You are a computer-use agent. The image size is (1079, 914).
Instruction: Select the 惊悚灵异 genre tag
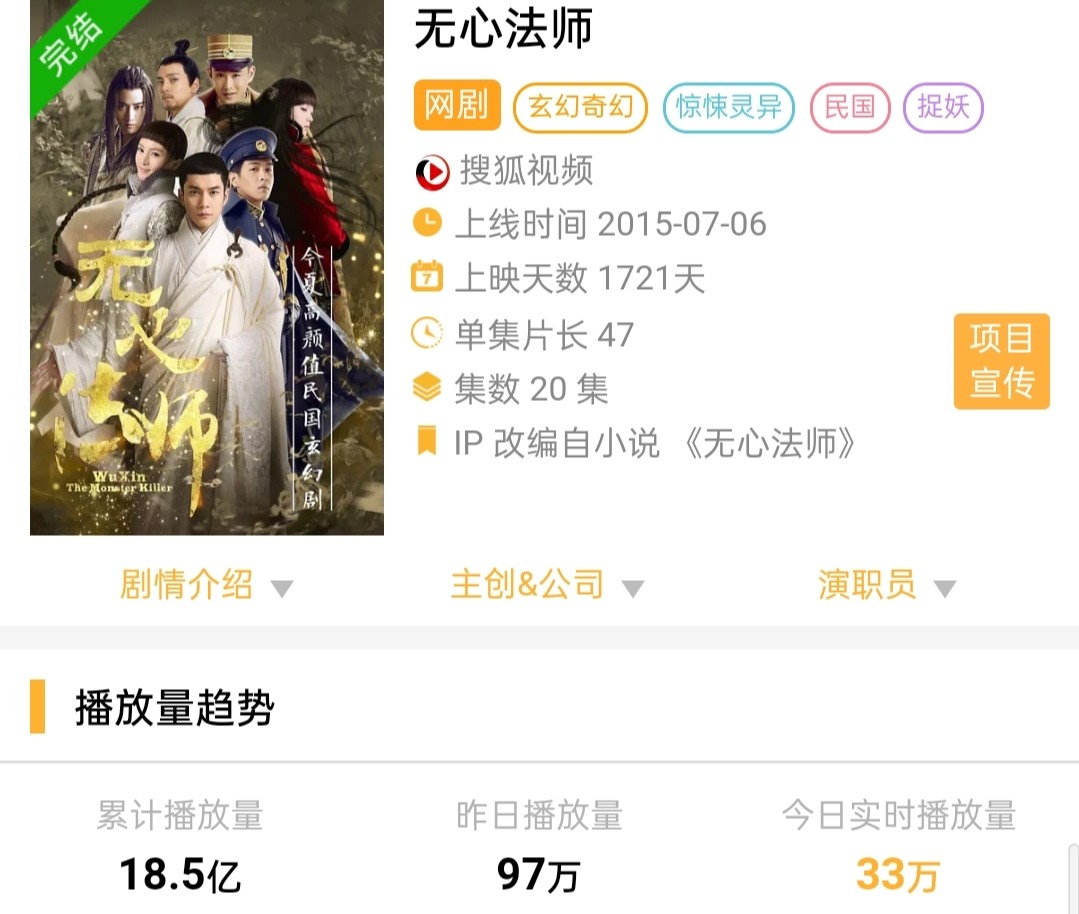[x=729, y=107]
